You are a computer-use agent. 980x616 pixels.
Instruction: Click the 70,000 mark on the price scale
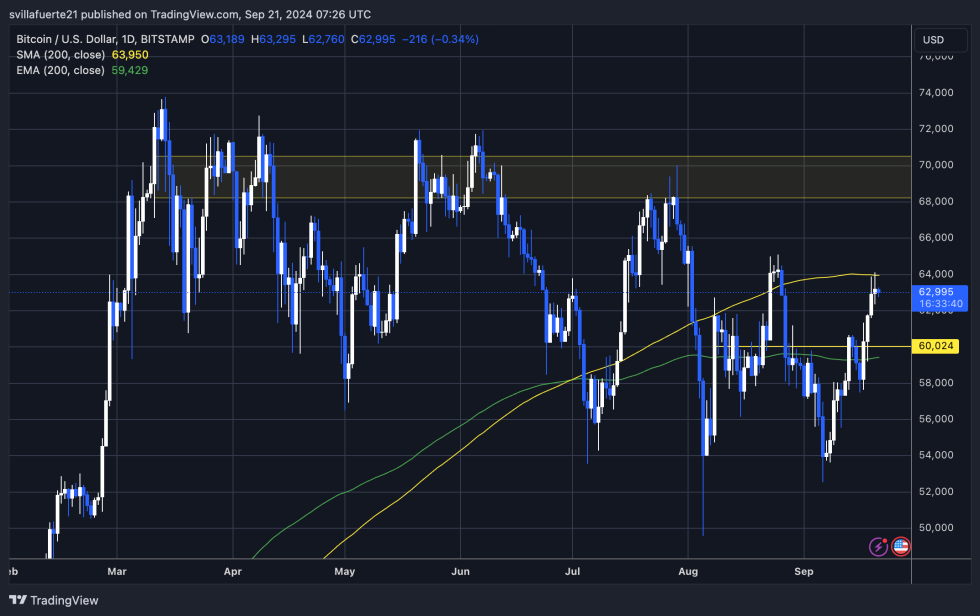pos(938,164)
